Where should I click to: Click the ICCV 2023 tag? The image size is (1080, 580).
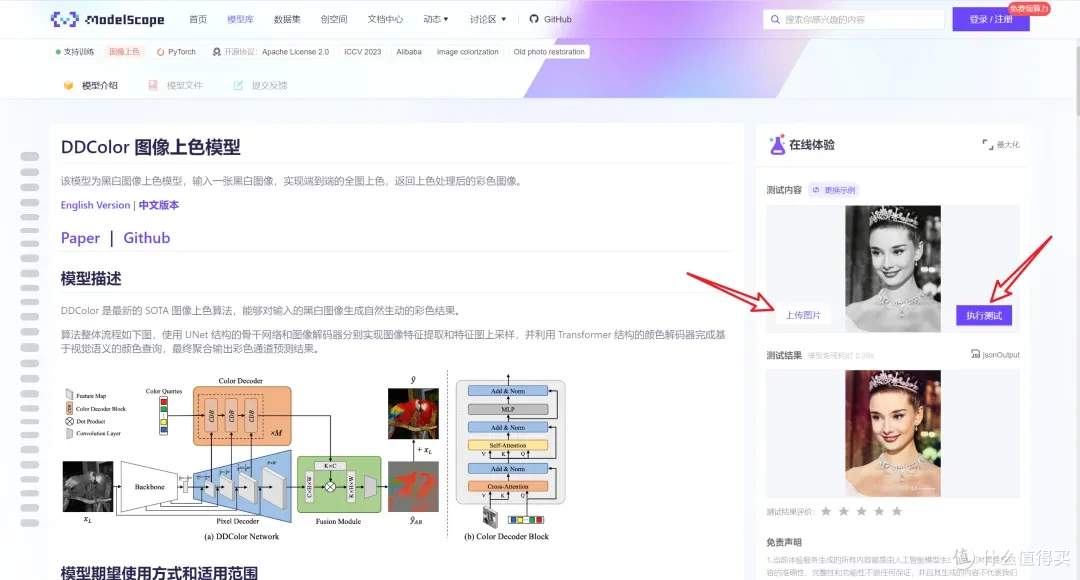pos(362,52)
